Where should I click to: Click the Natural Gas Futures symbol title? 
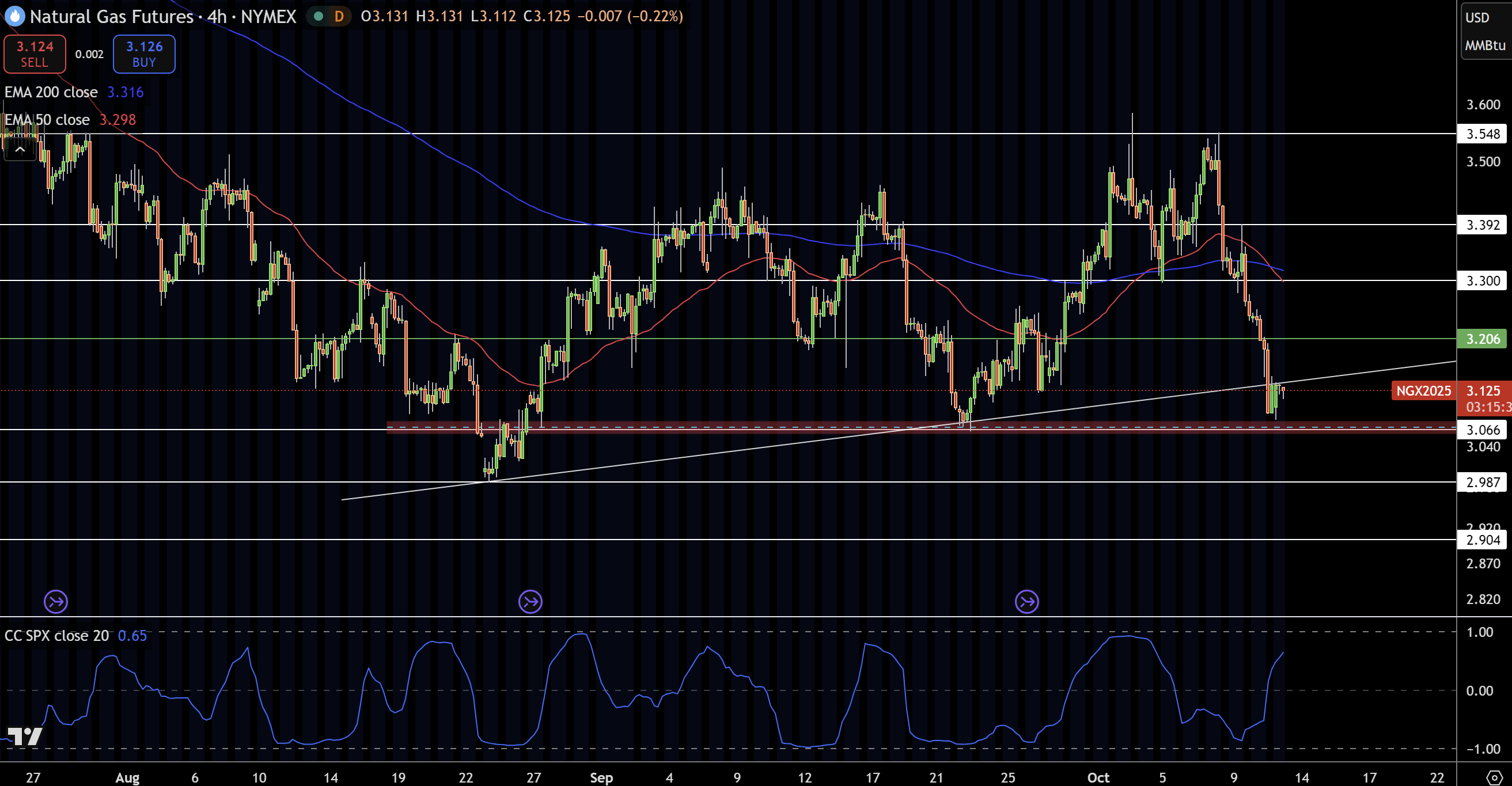coord(112,17)
